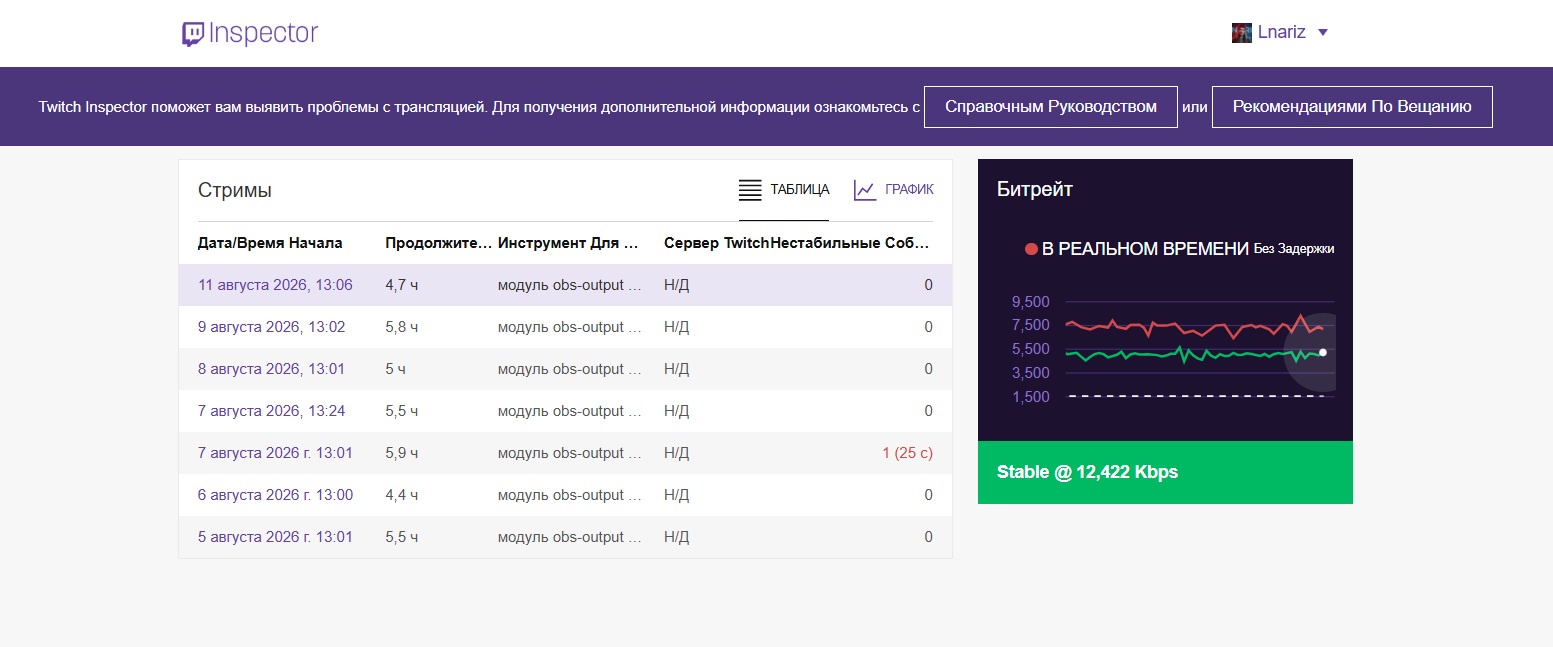Click the 7,500 axis label
This screenshot has height=647, width=1553.
(x=1030, y=325)
